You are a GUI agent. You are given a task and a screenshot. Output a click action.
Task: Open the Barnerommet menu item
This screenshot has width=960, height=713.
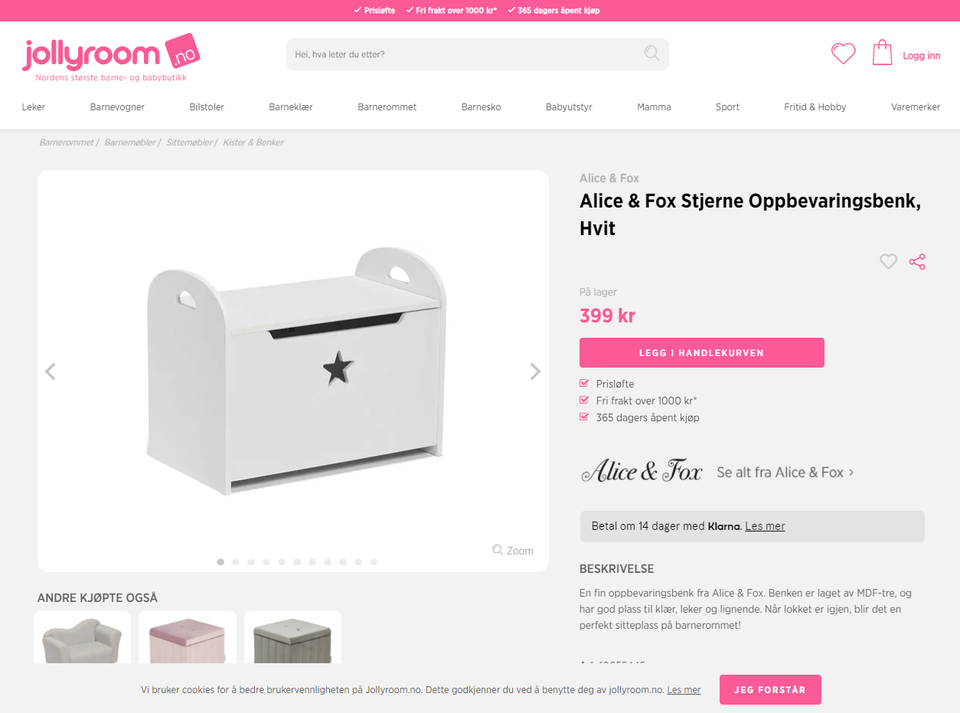[x=387, y=106]
